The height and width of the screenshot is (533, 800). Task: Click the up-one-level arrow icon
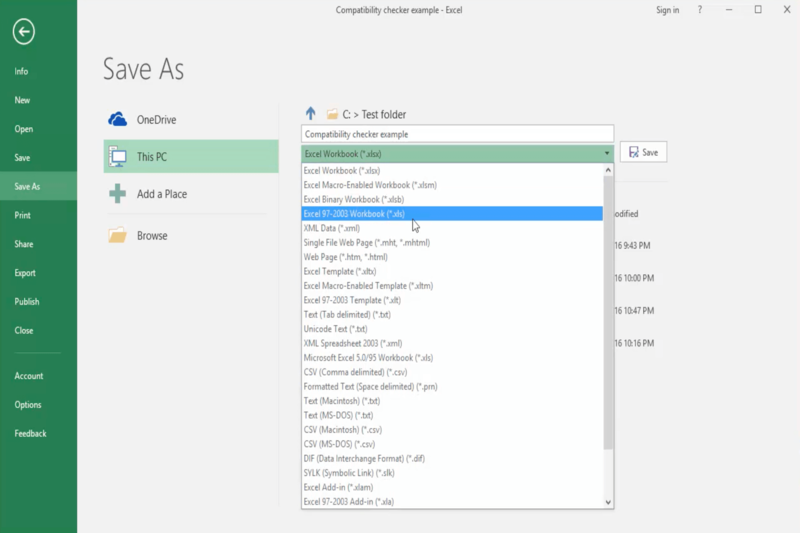coord(310,114)
